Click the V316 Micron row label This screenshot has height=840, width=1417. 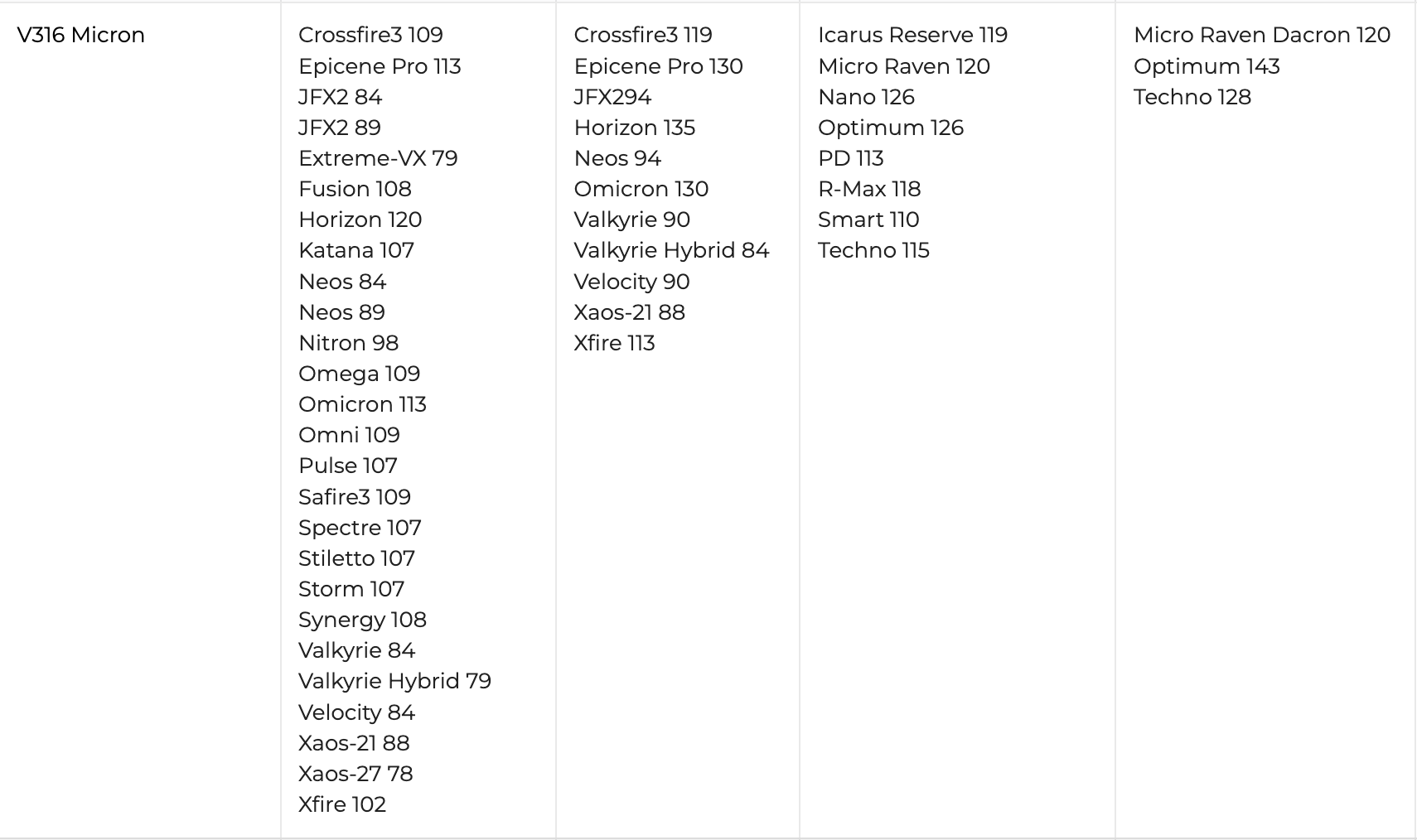click(81, 35)
